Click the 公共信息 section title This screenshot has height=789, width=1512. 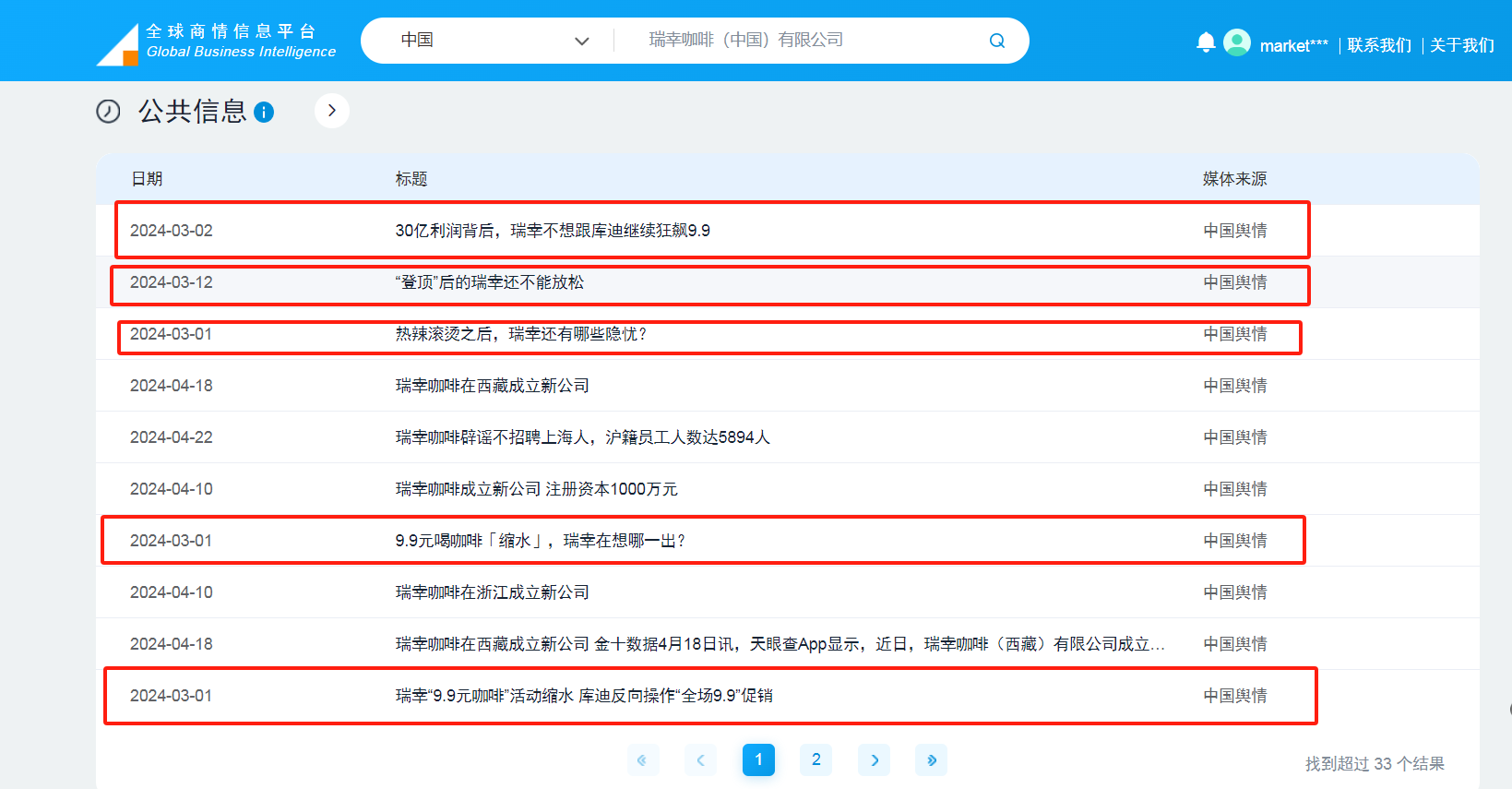pyautogui.click(x=193, y=112)
